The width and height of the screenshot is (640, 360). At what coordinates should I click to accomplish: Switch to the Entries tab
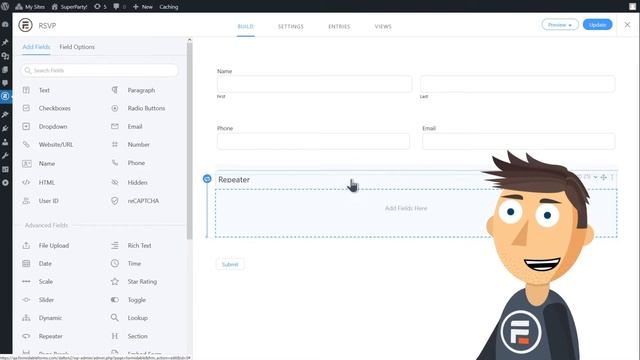[339, 27]
